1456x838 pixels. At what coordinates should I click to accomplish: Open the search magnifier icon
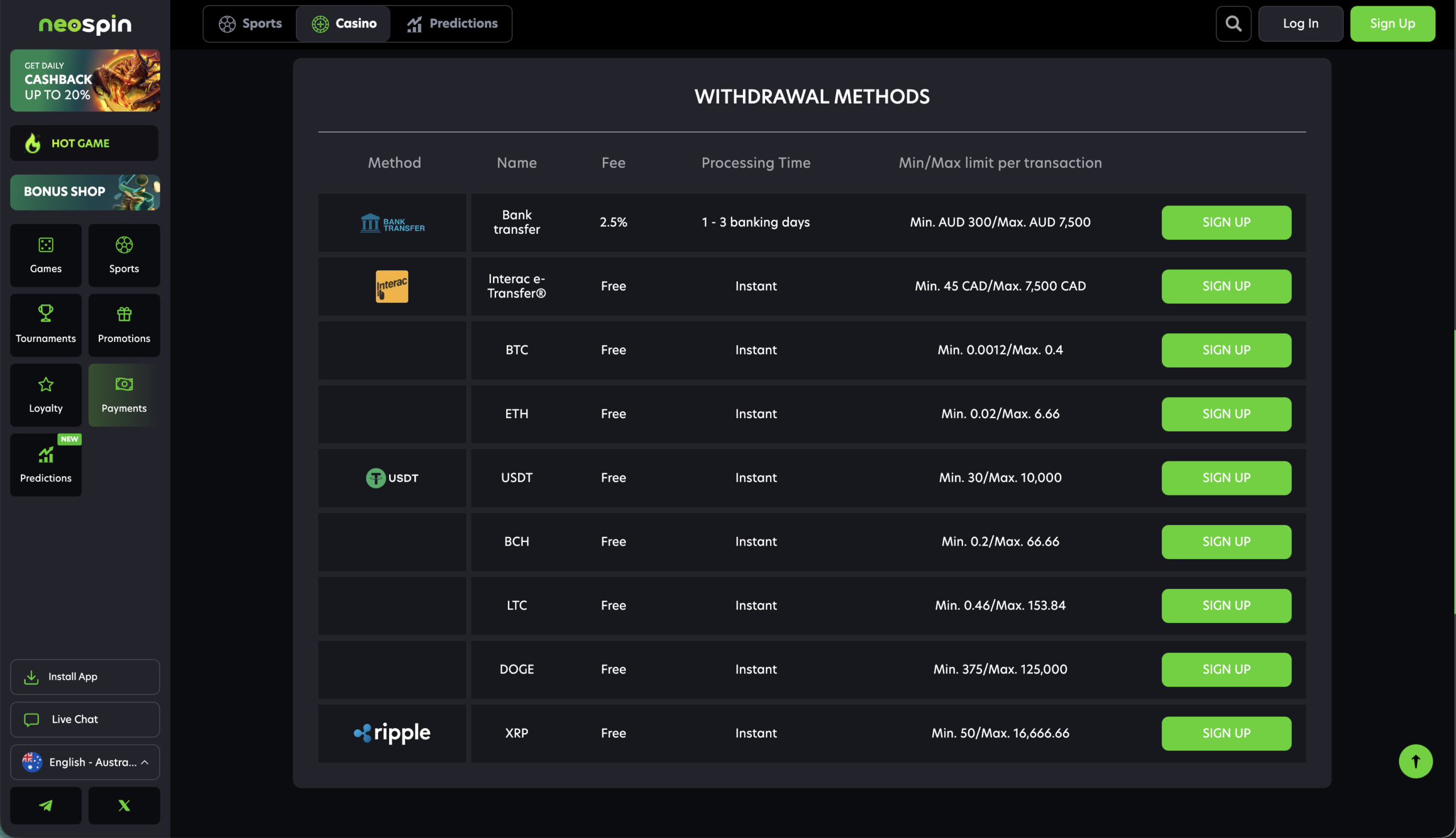pos(1234,23)
